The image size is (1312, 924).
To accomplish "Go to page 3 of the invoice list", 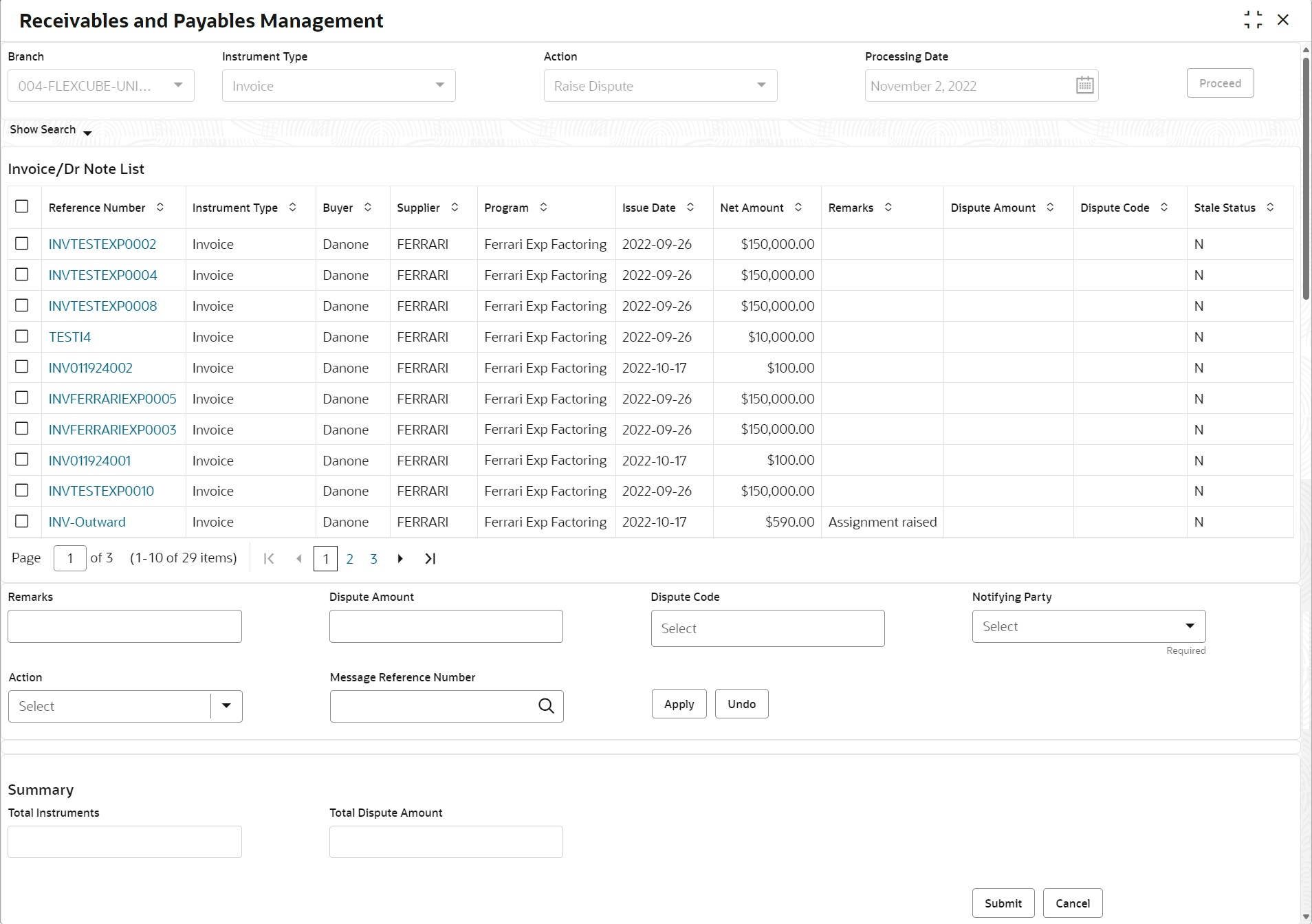I will (x=373, y=559).
